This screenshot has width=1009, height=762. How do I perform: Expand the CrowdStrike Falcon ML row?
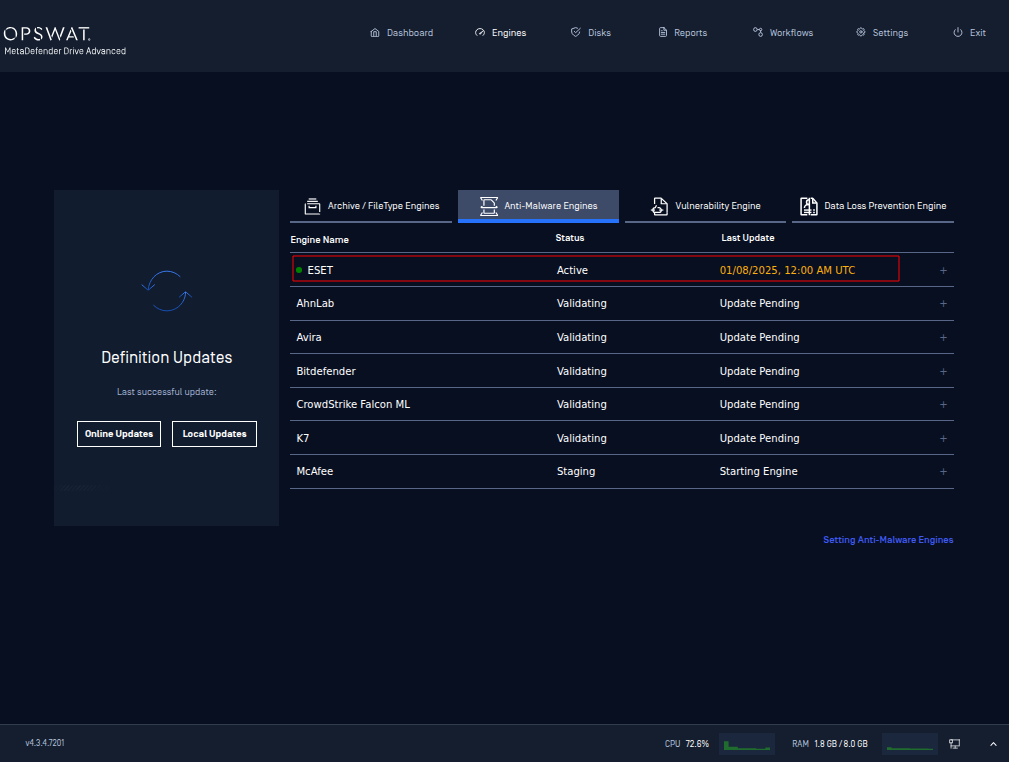[x=943, y=404]
